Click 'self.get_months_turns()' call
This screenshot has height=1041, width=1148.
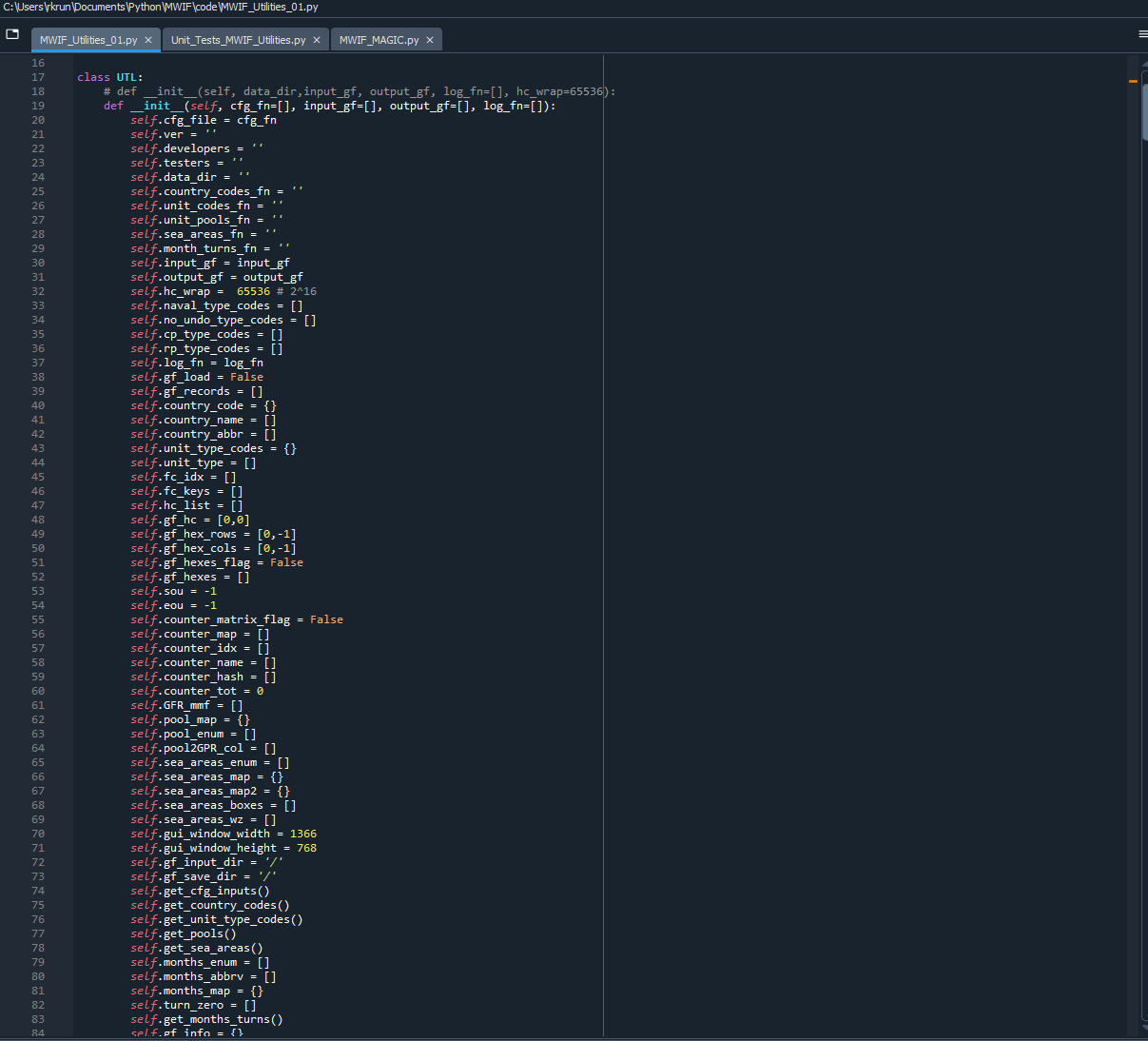coord(207,1019)
